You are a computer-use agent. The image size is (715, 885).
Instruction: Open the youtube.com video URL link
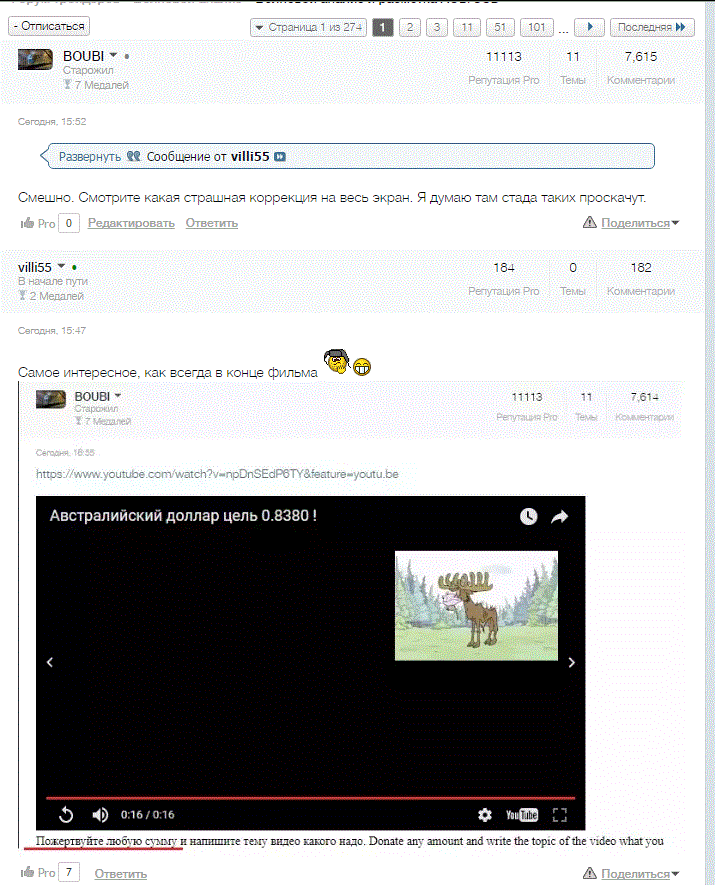tap(217, 474)
